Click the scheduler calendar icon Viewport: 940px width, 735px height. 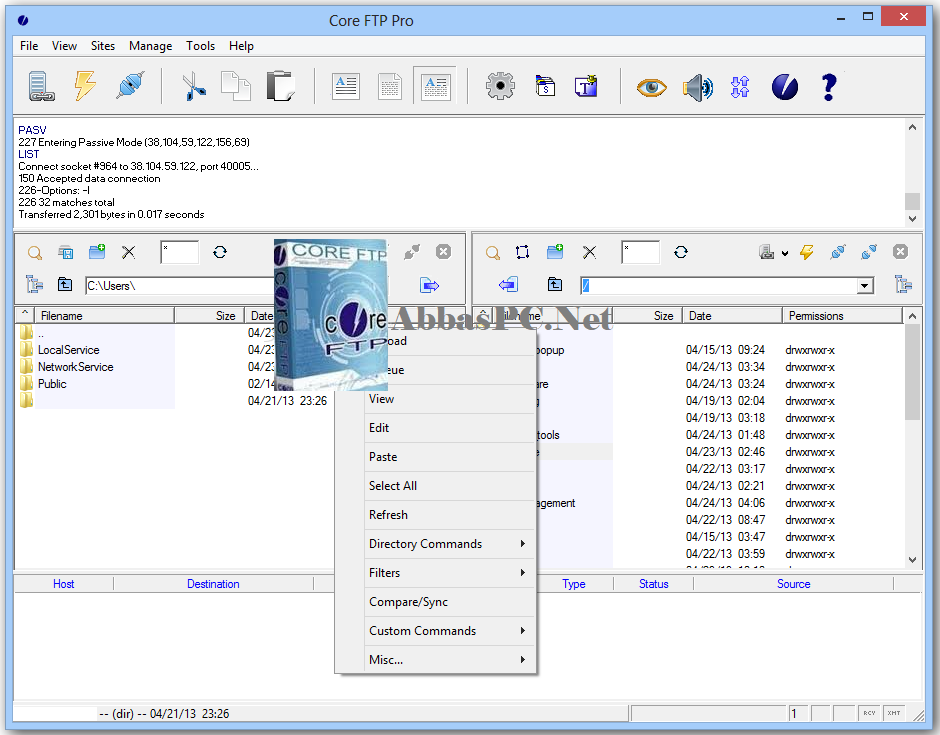545,86
